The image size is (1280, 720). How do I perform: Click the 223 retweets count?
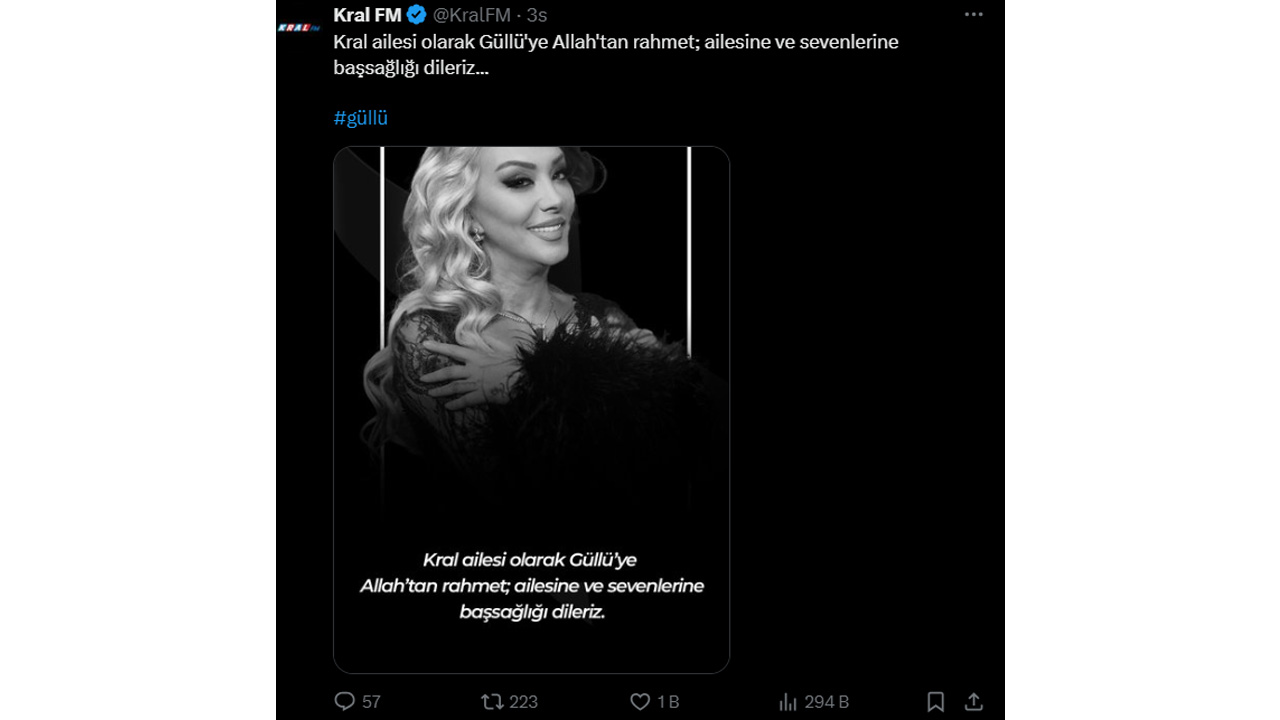pyautogui.click(x=523, y=702)
